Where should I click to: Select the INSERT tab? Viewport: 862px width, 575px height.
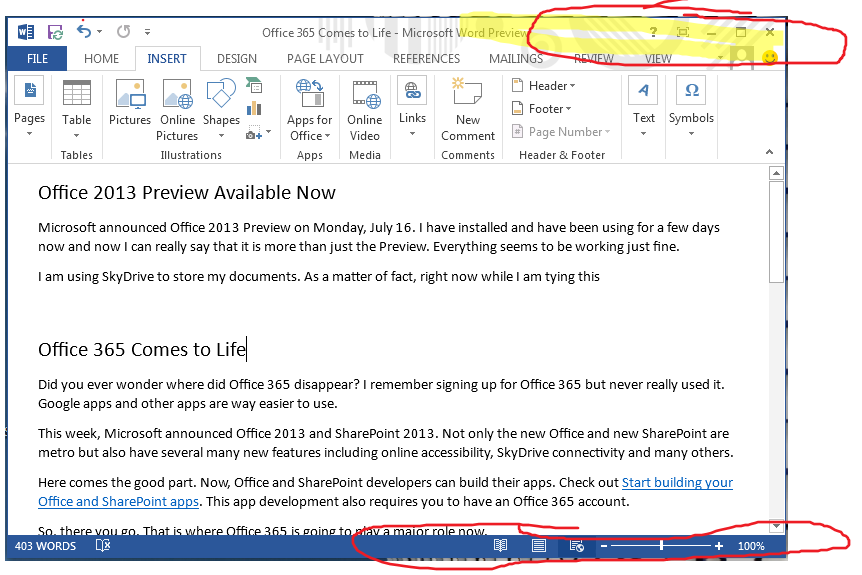pos(167,59)
